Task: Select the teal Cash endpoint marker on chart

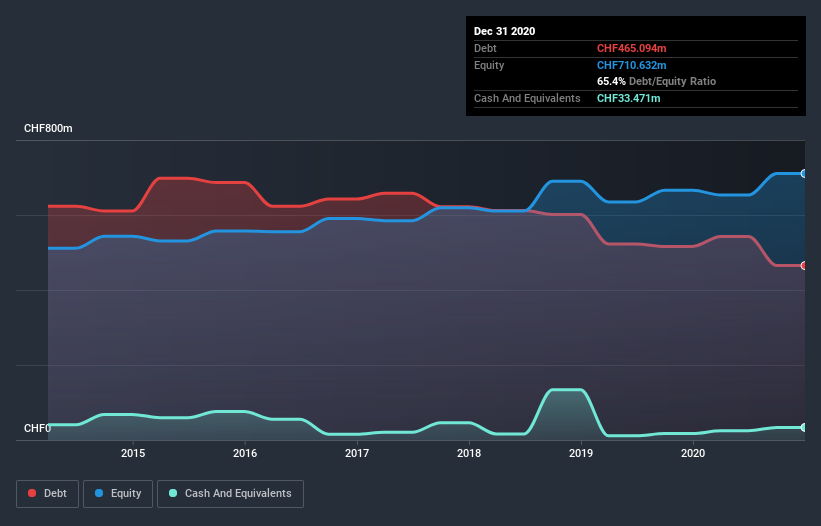Action: 803,427
